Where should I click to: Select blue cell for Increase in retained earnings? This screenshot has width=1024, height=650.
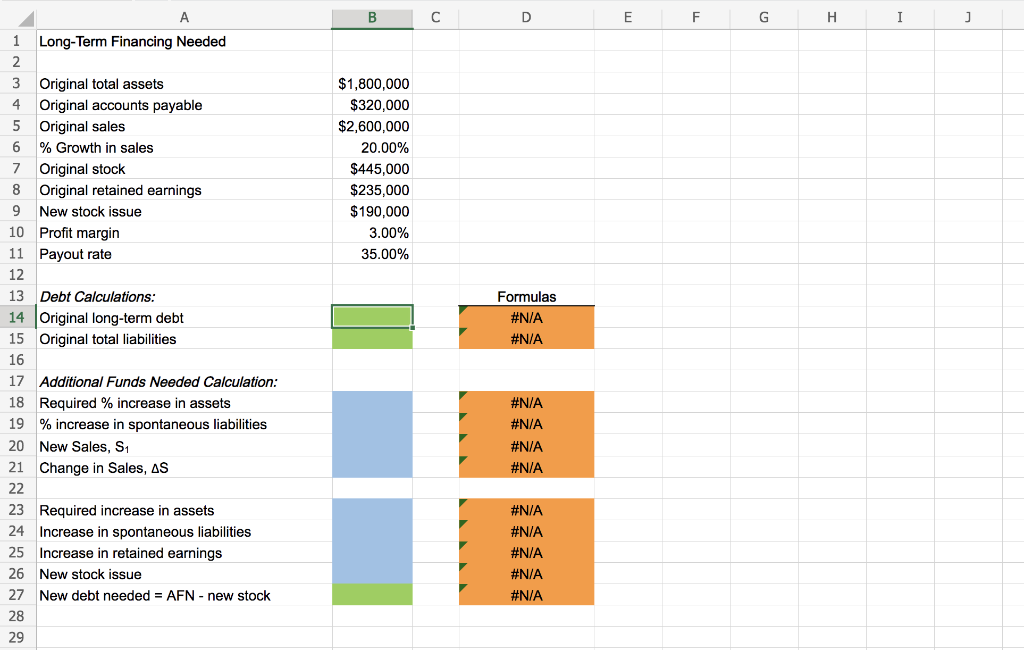(x=372, y=553)
